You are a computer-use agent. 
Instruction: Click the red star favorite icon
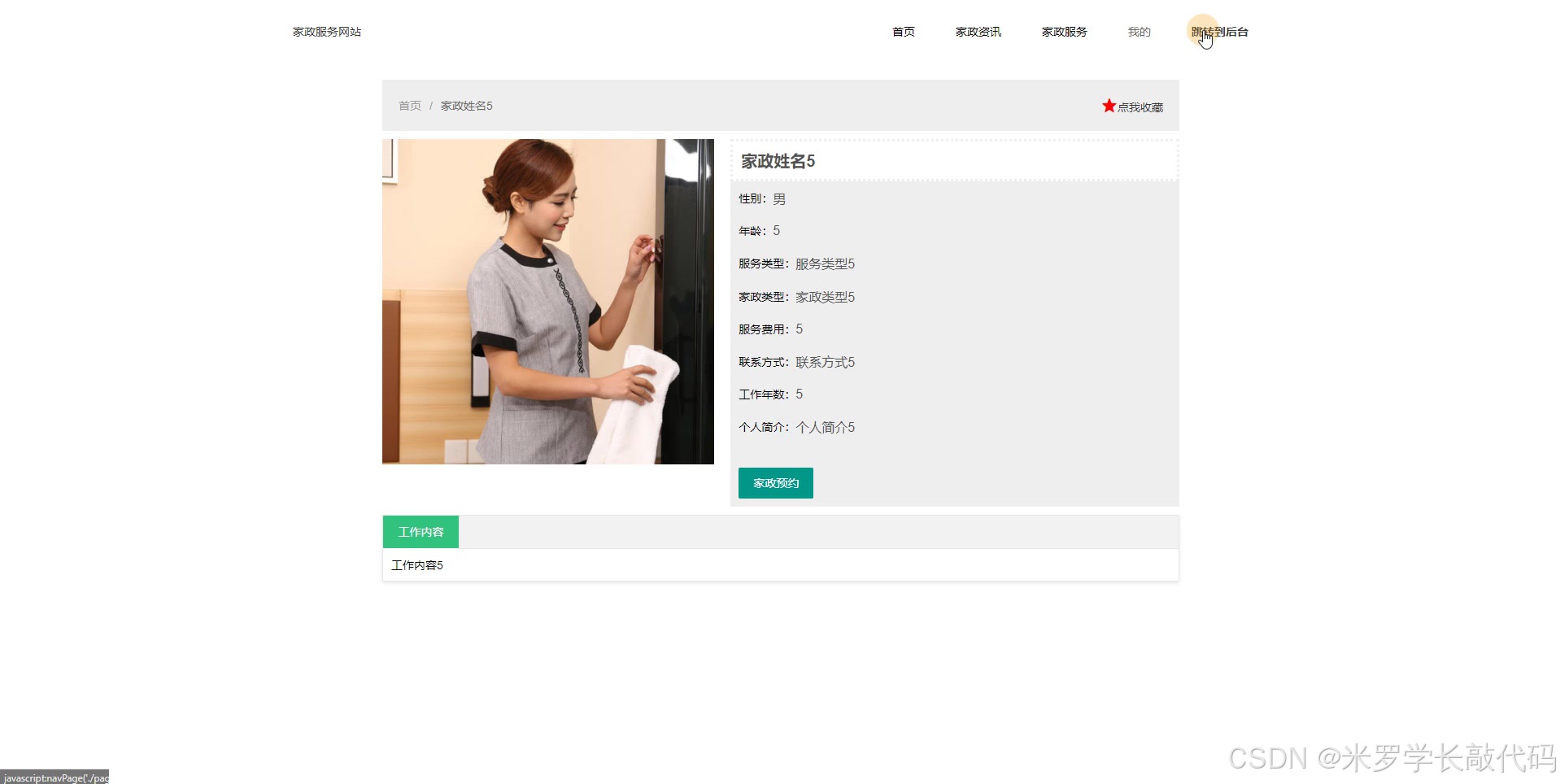click(1108, 105)
